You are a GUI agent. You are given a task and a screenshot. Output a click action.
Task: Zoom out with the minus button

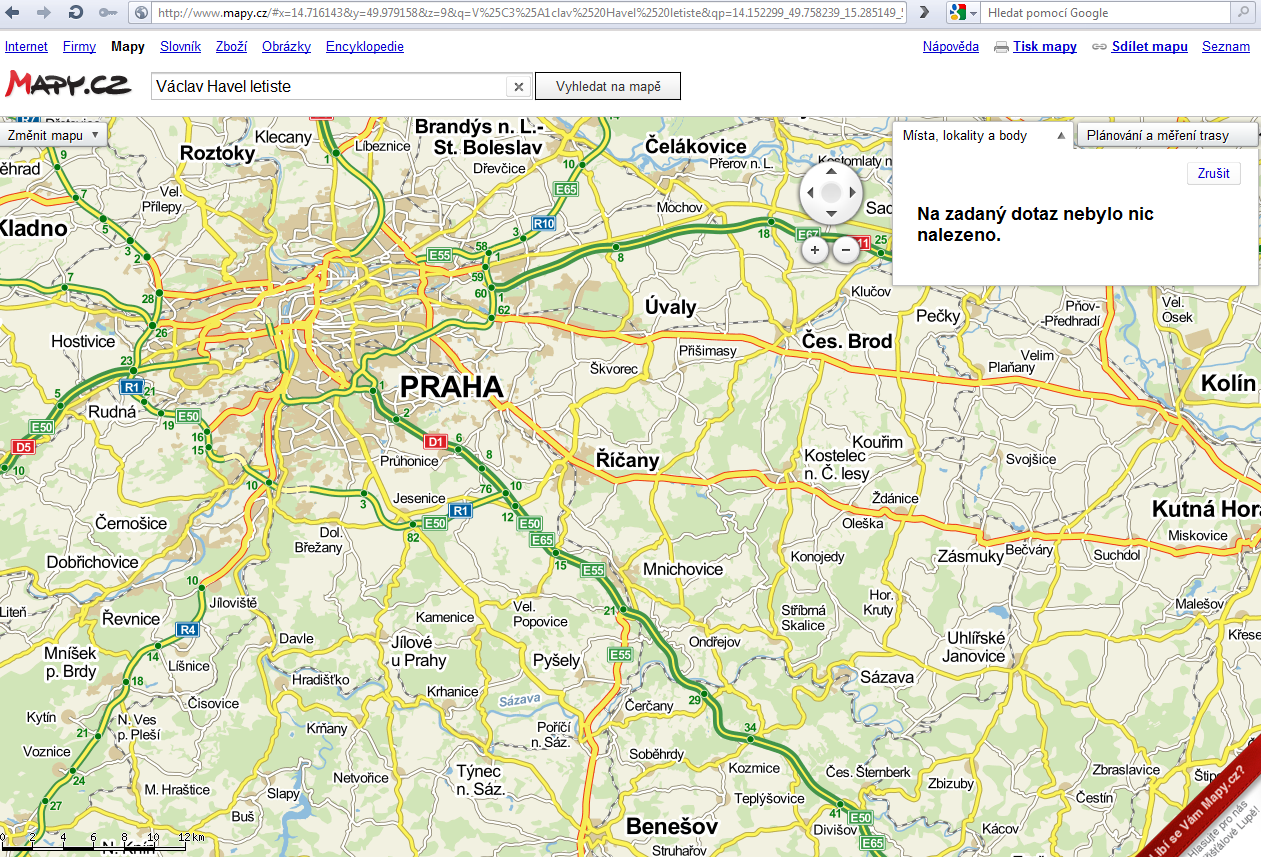(846, 250)
